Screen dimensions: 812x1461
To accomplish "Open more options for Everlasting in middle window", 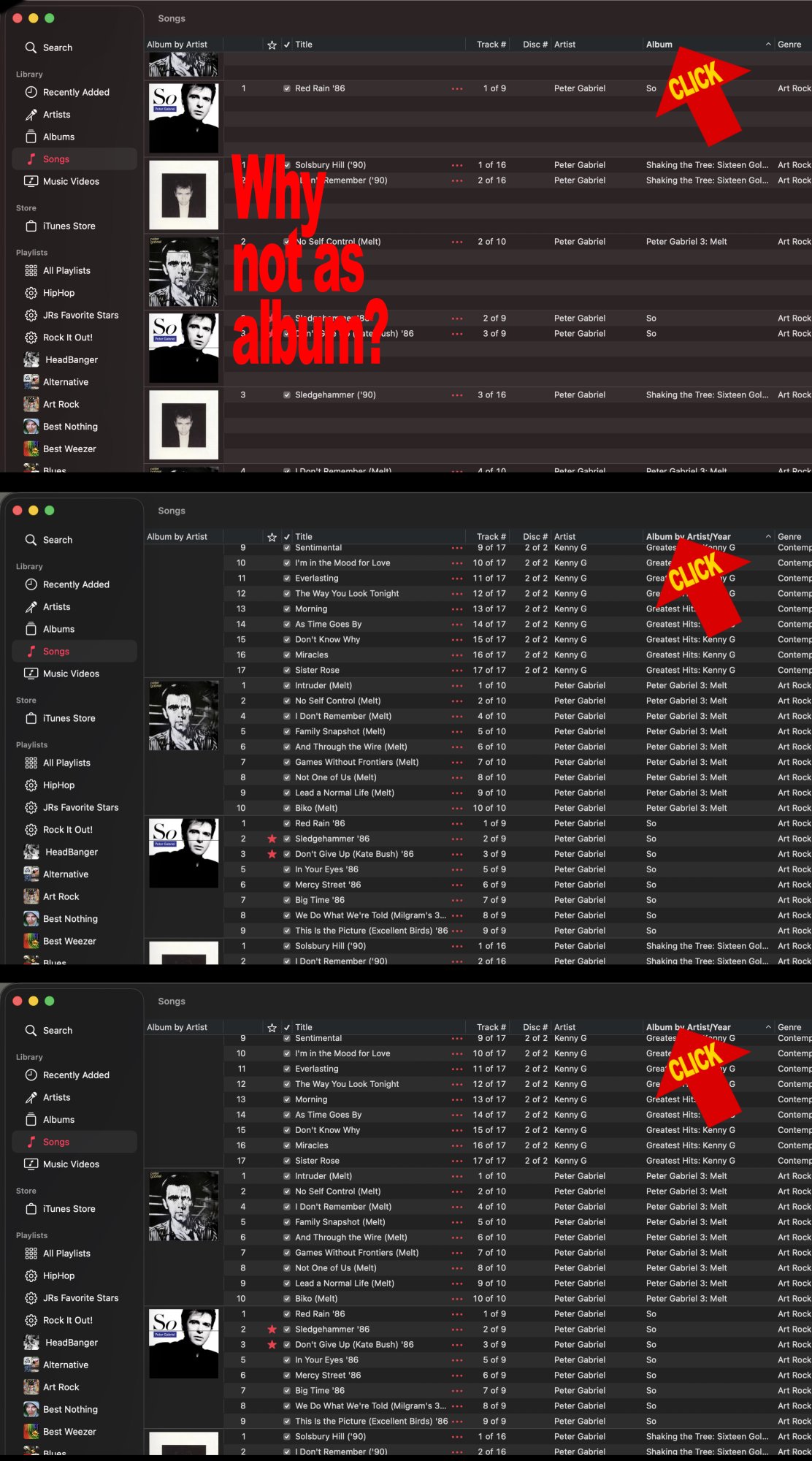I will (x=457, y=579).
